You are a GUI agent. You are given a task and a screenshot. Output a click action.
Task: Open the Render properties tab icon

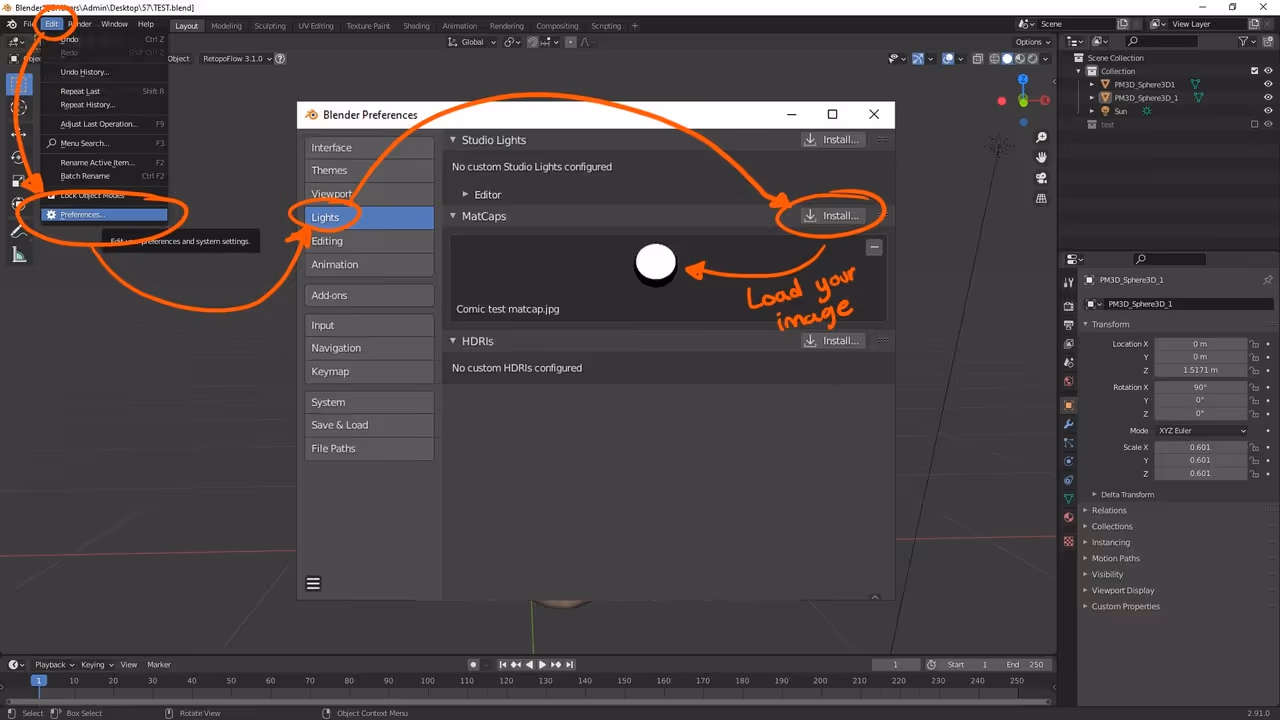coord(1069,306)
